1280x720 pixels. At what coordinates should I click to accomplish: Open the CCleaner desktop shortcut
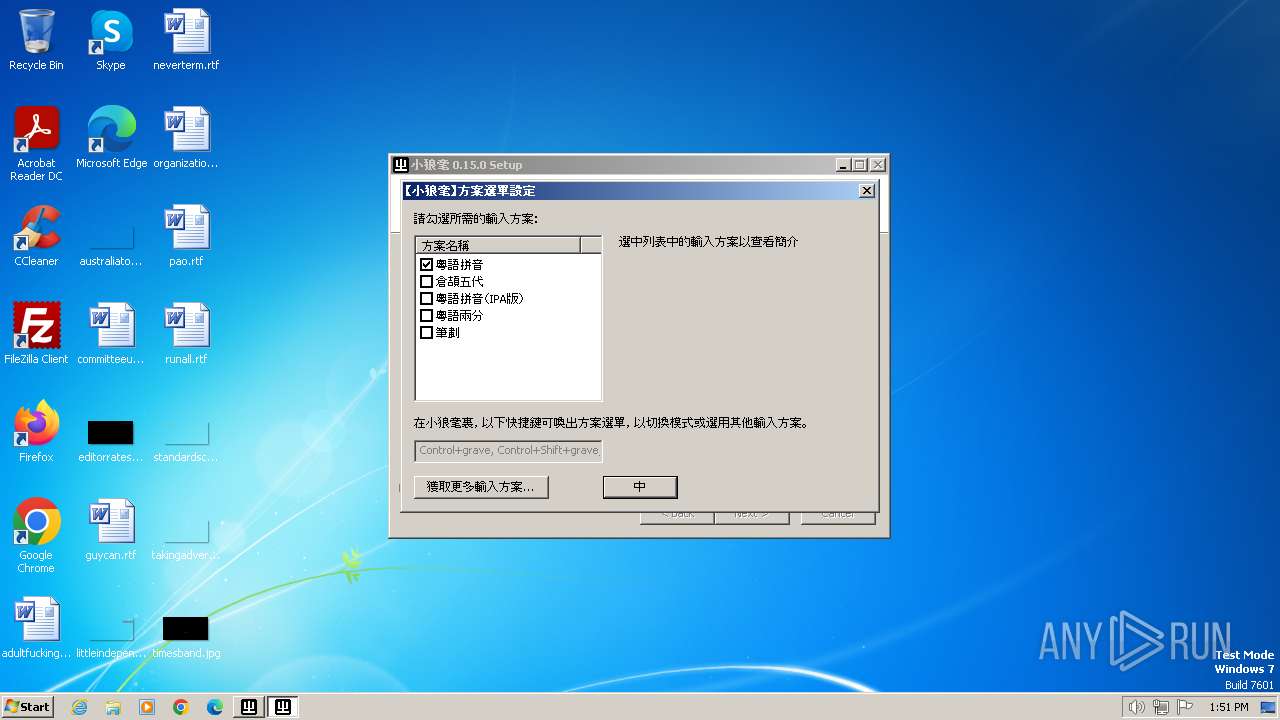pyautogui.click(x=36, y=236)
